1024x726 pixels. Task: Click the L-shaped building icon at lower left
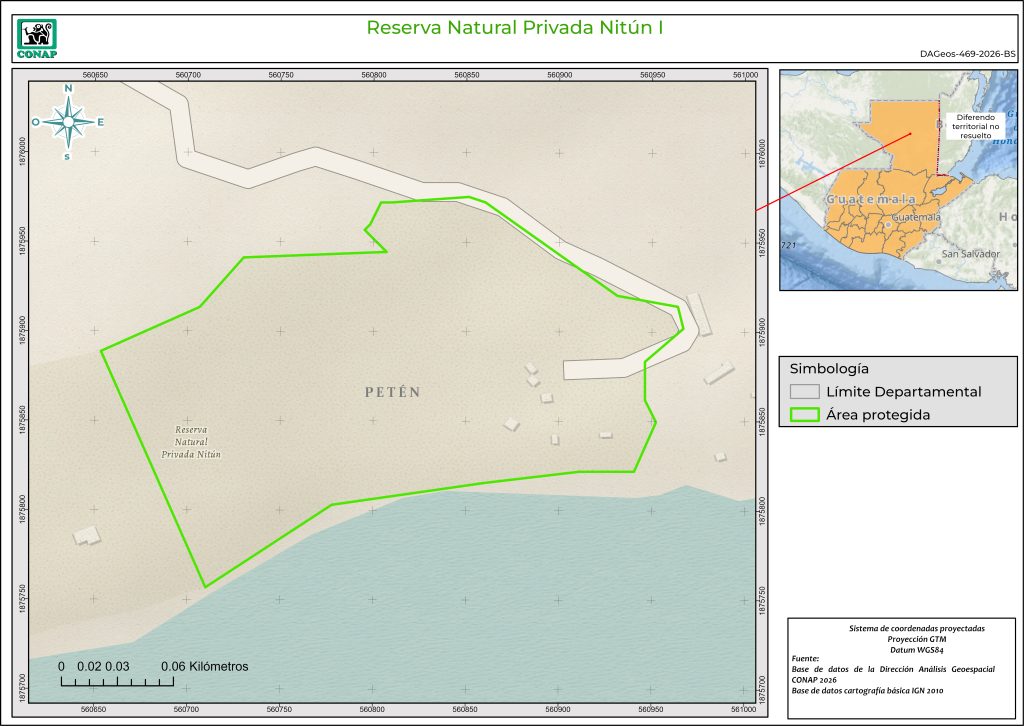click(x=87, y=535)
